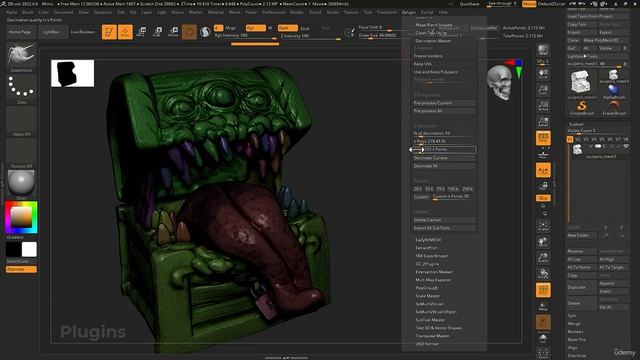Click the lock camera icon
640x360 pixels.
tap(543, 186)
